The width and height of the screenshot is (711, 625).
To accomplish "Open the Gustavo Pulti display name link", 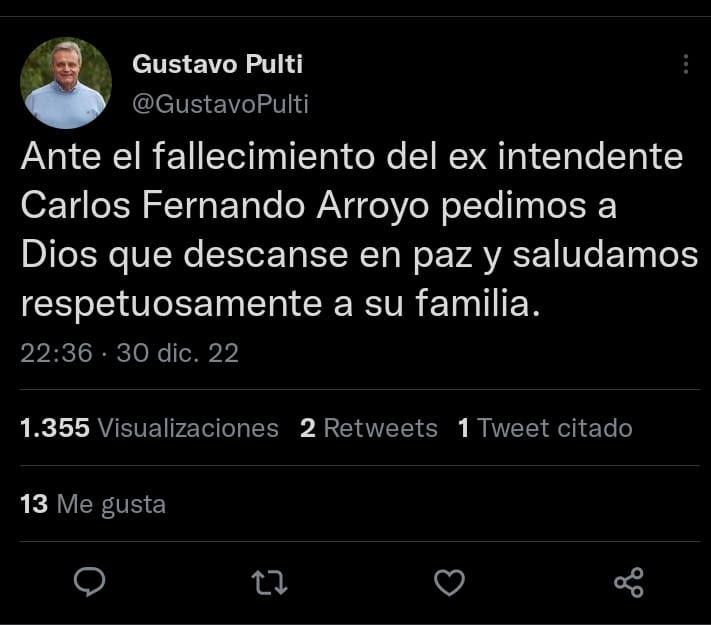I will pos(217,65).
